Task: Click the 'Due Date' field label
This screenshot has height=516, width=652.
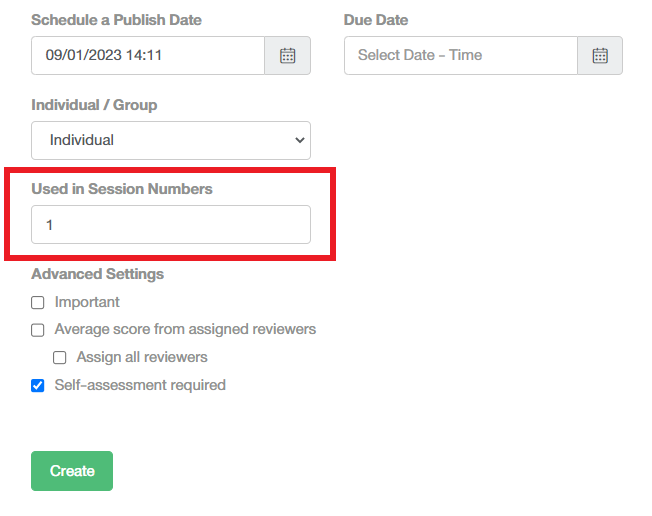Action: tap(376, 20)
